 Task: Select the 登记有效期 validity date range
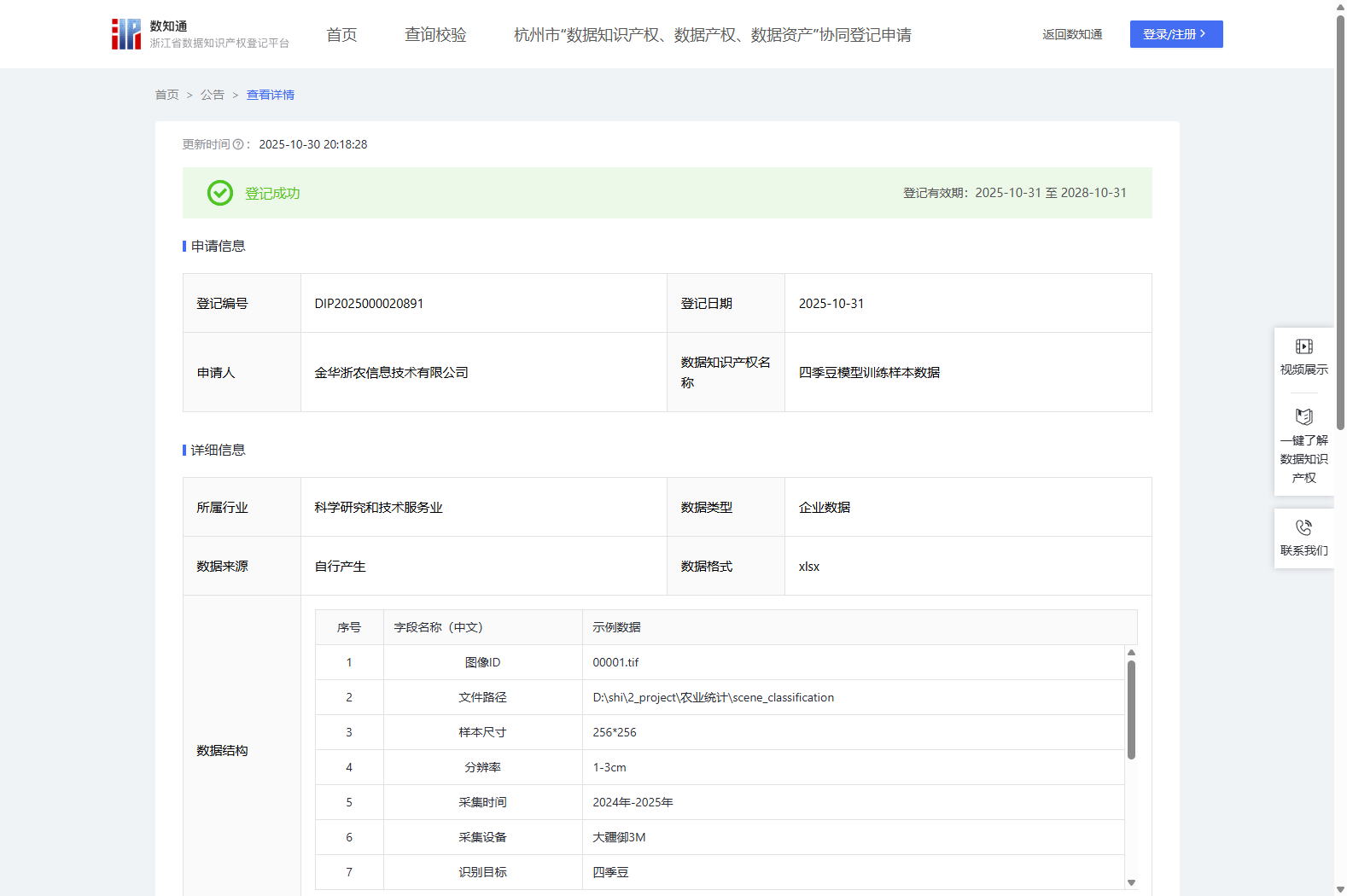[x=1051, y=193]
